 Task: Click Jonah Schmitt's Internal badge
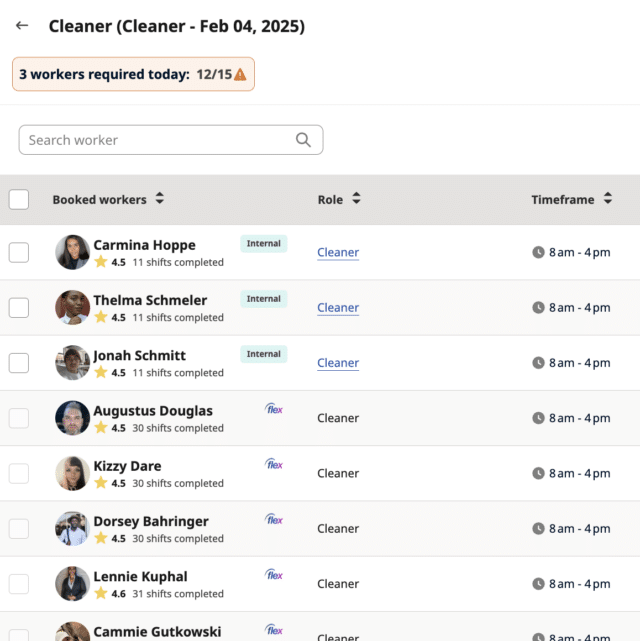pos(264,354)
